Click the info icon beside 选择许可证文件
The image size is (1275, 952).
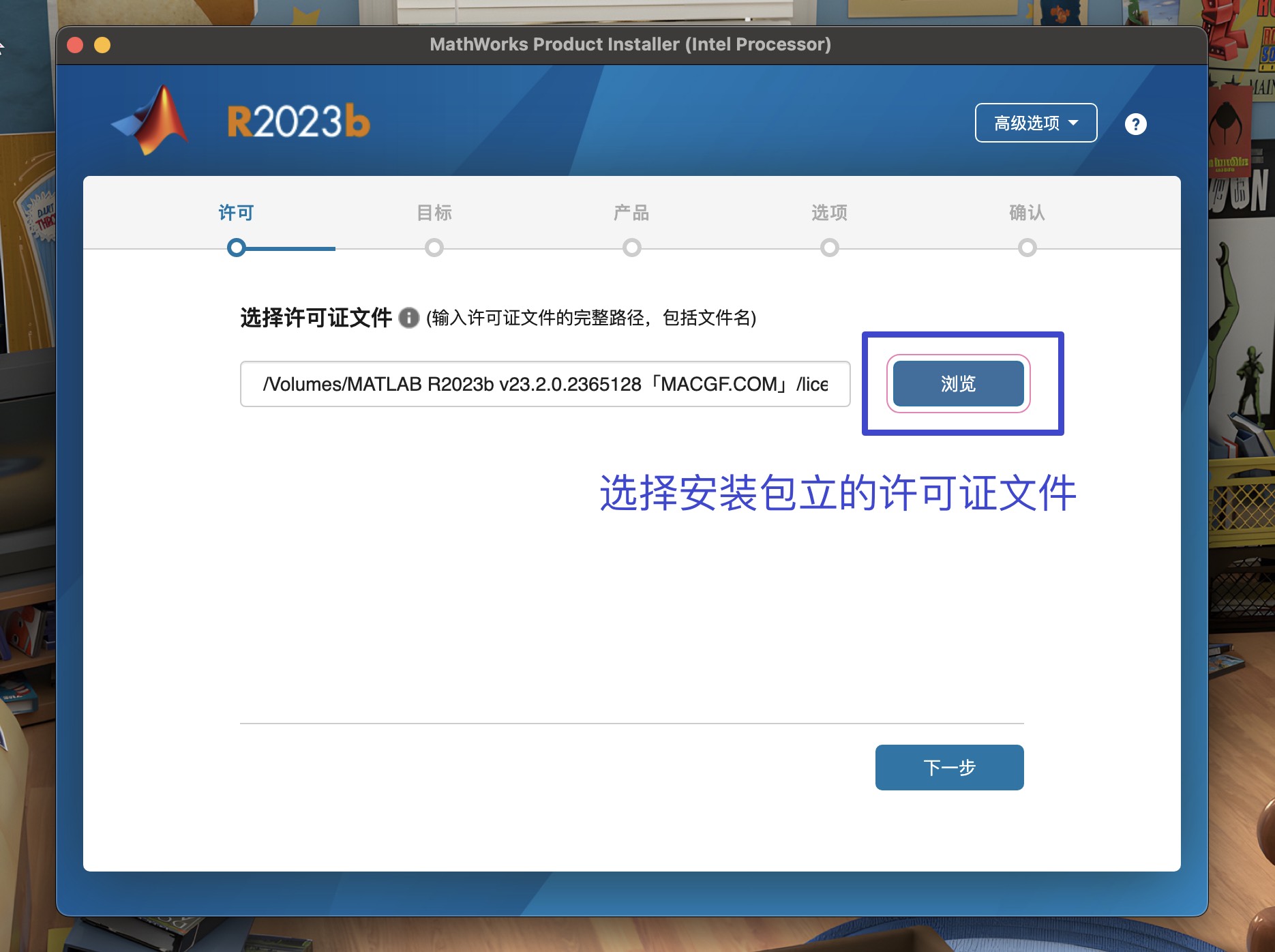(x=410, y=317)
